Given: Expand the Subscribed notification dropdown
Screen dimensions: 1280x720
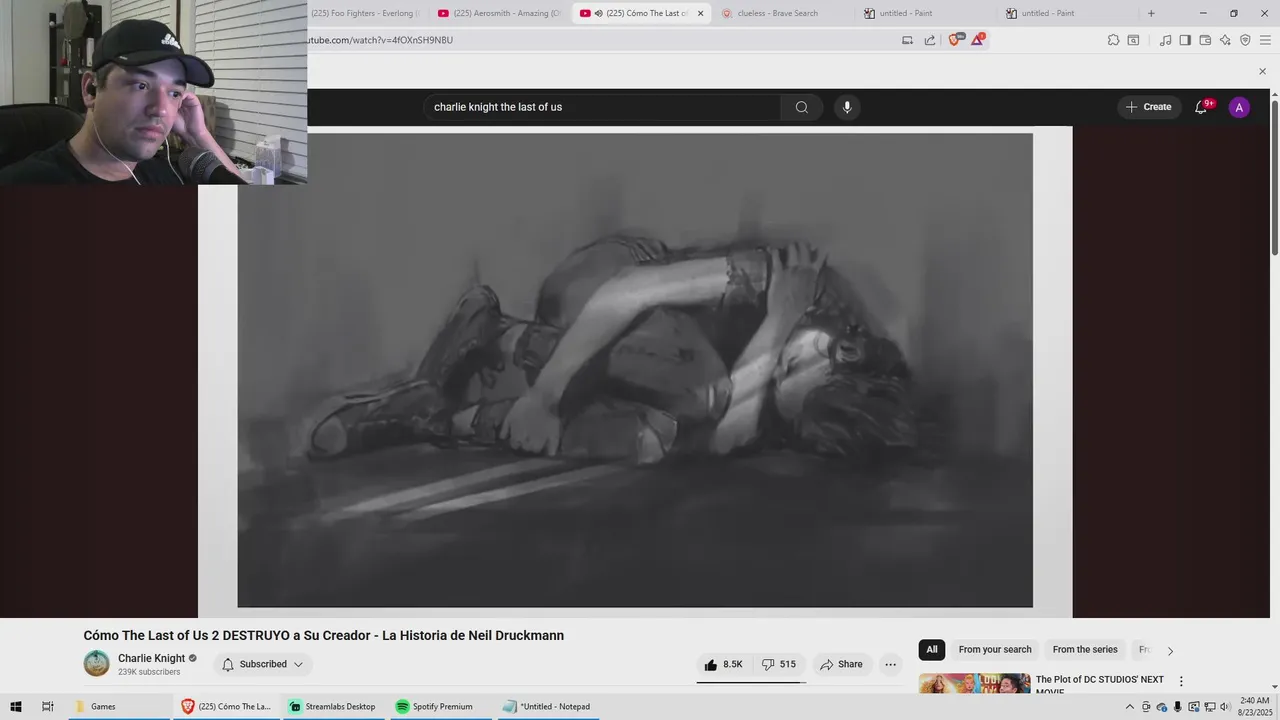Looking at the screenshot, I should (263, 664).
